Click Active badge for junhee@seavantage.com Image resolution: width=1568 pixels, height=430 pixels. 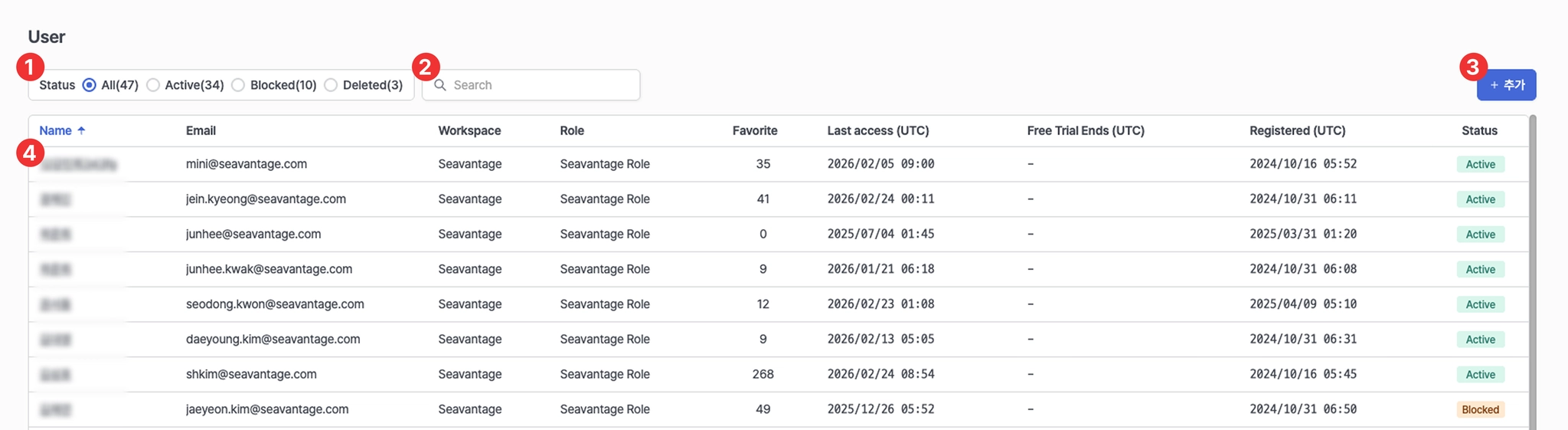point(1480,235)
